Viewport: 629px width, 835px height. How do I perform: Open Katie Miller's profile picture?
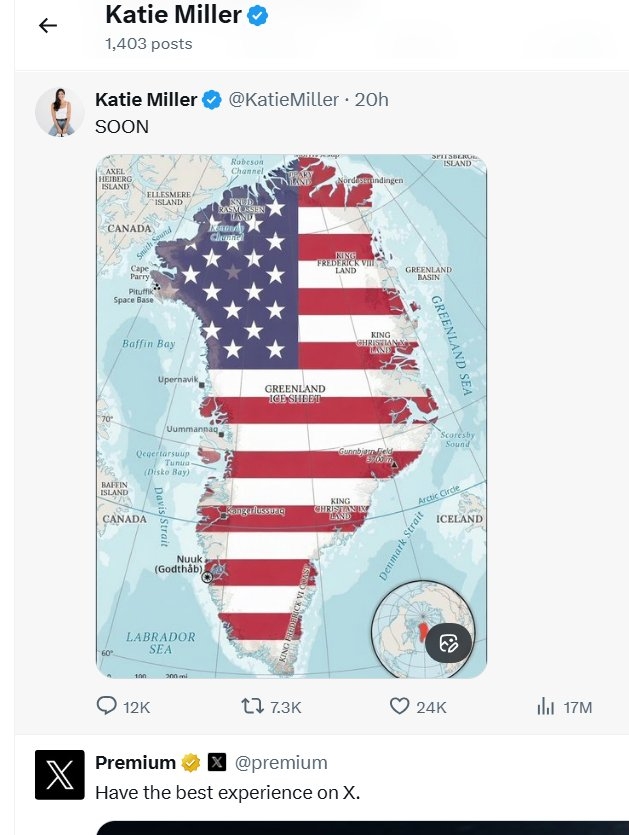(x=59, y=111)
